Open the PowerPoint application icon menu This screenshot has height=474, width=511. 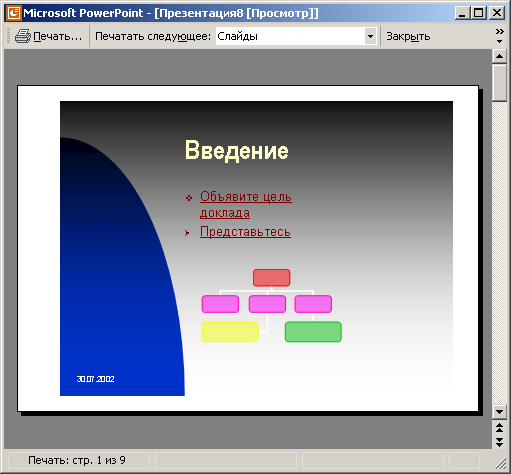[x=14, y=13]
